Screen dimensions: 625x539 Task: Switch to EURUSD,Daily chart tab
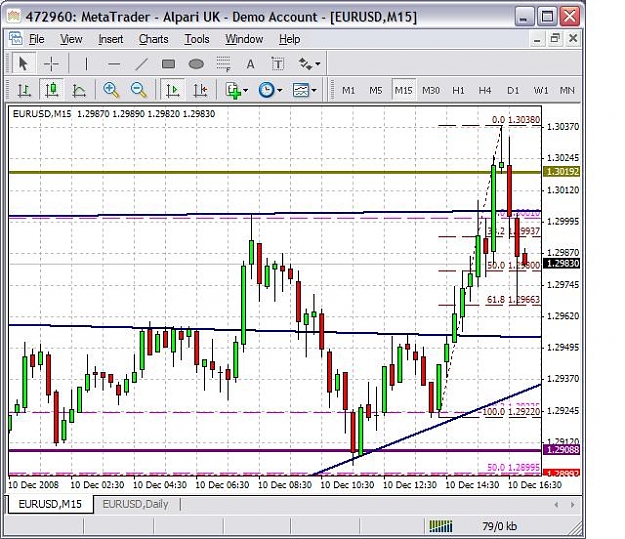[x=136, y=504]
